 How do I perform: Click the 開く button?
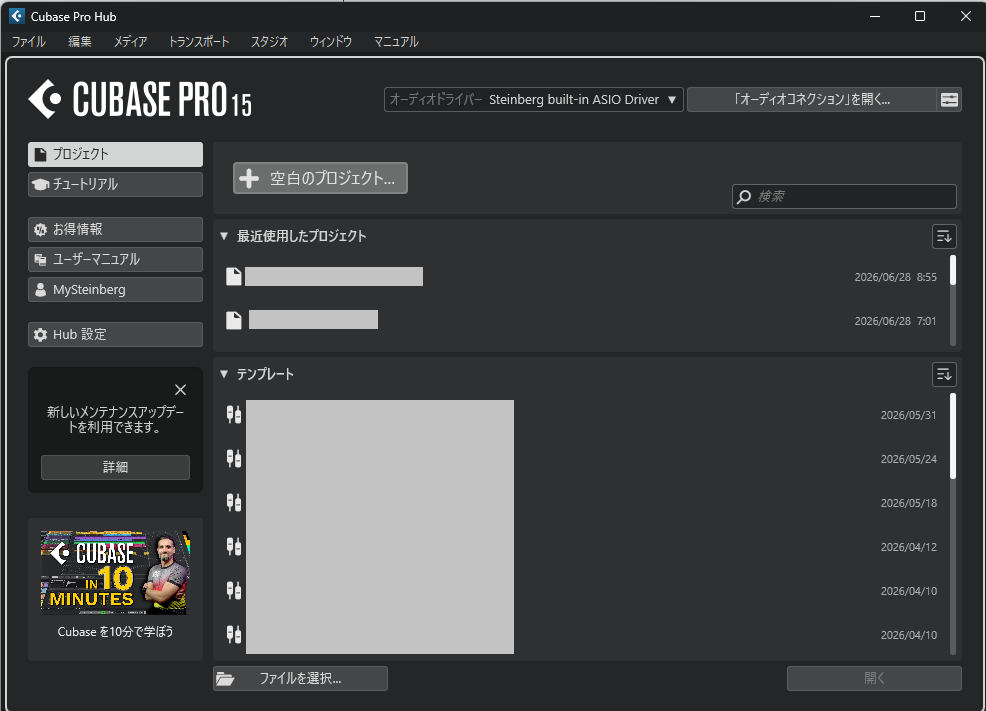[x=874, y=678]
